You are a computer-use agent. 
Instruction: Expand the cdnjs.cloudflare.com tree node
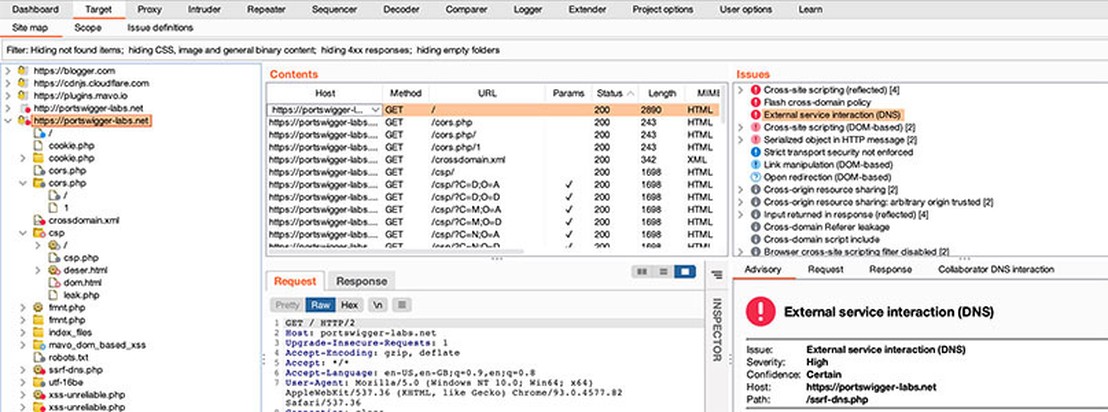(x=8, y=83)
